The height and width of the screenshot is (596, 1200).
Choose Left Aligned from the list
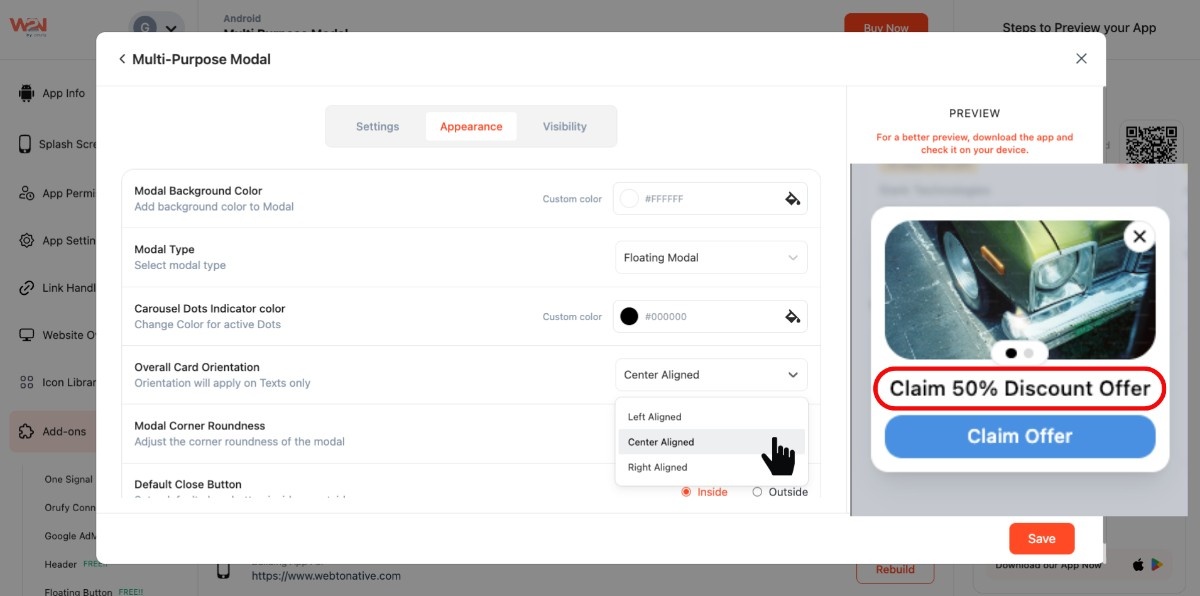(x=655, y=417)
